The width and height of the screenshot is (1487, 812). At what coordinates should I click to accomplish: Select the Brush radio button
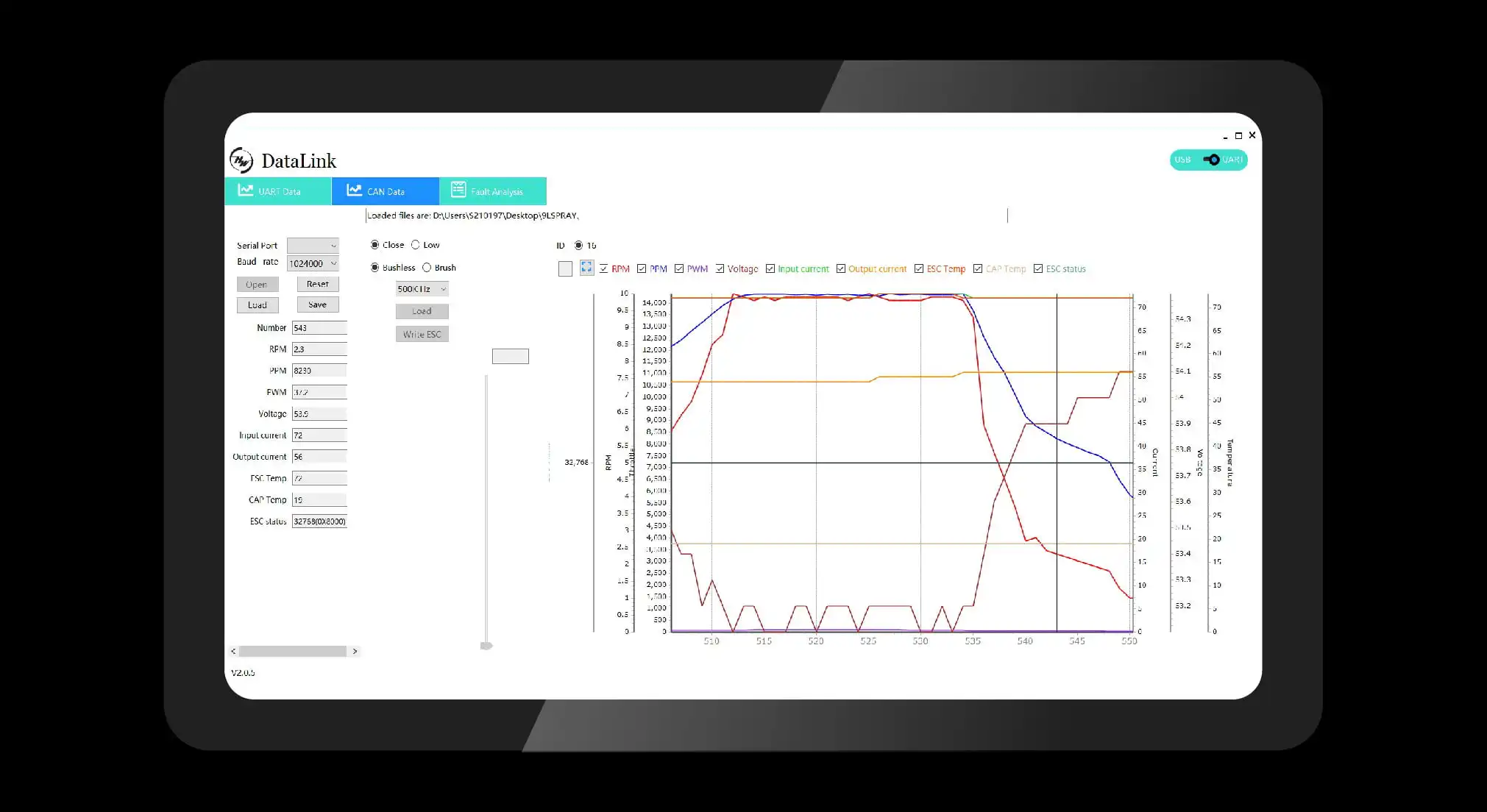[427, 267]
